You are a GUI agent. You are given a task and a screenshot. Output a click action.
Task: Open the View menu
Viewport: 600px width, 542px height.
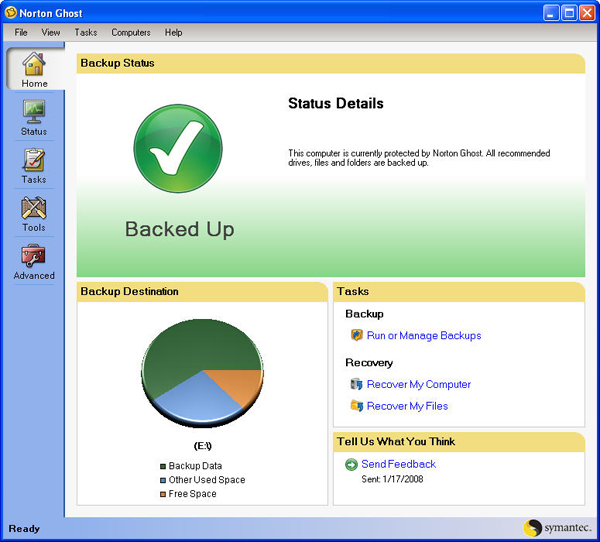pos(51,32)
